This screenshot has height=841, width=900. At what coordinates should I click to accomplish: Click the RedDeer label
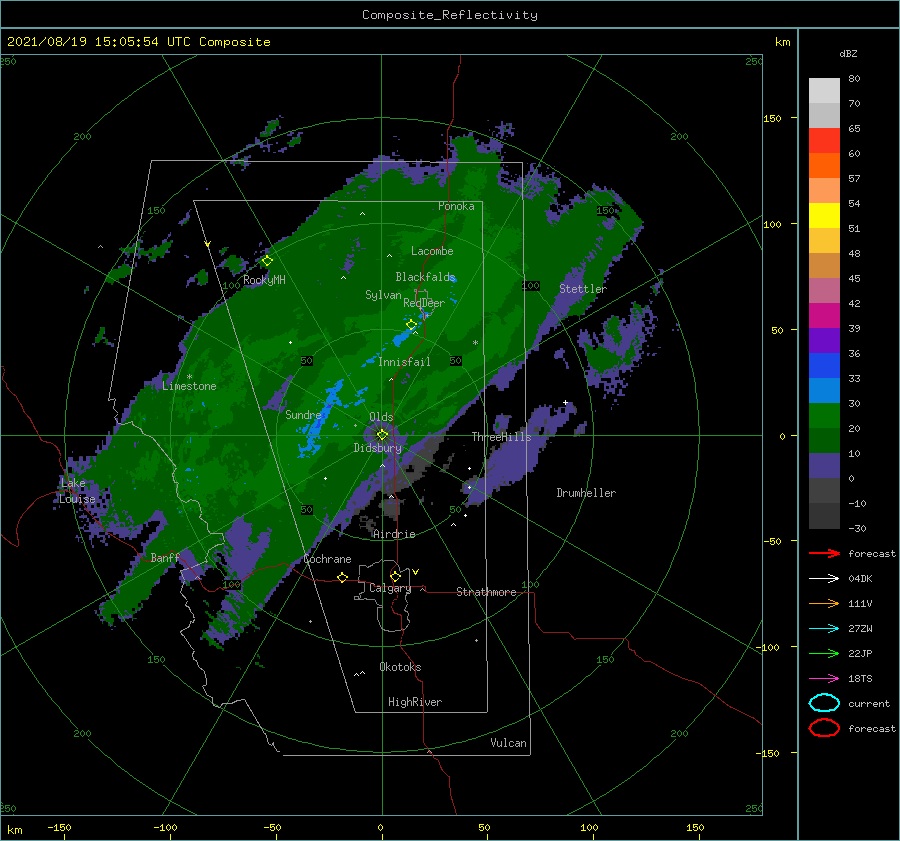pyautogui.click(x=424, y=303)
